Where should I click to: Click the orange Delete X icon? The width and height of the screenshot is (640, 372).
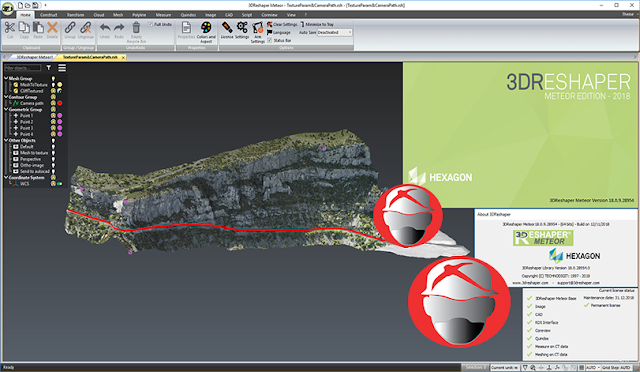[x=52, y=28]
